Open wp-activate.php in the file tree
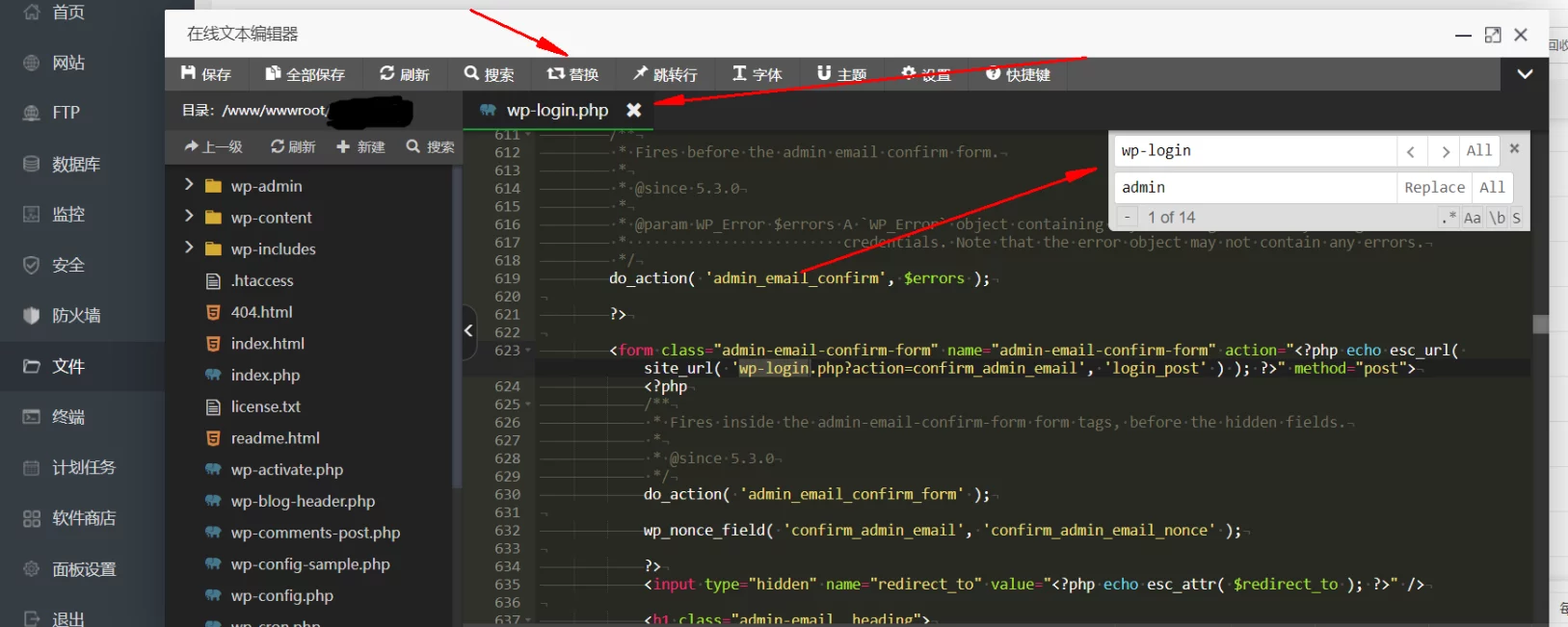 [x=286, y=470]
